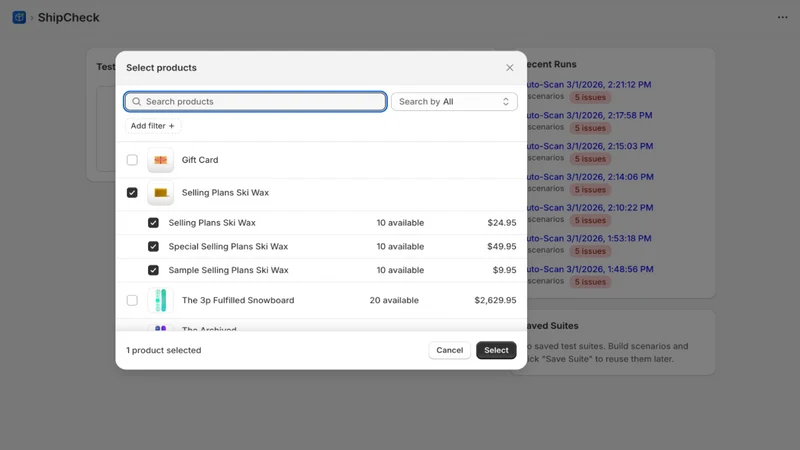This screenshot has height=450, width=800.
Task: Click the Cancel button
Action: pos(449,350)
